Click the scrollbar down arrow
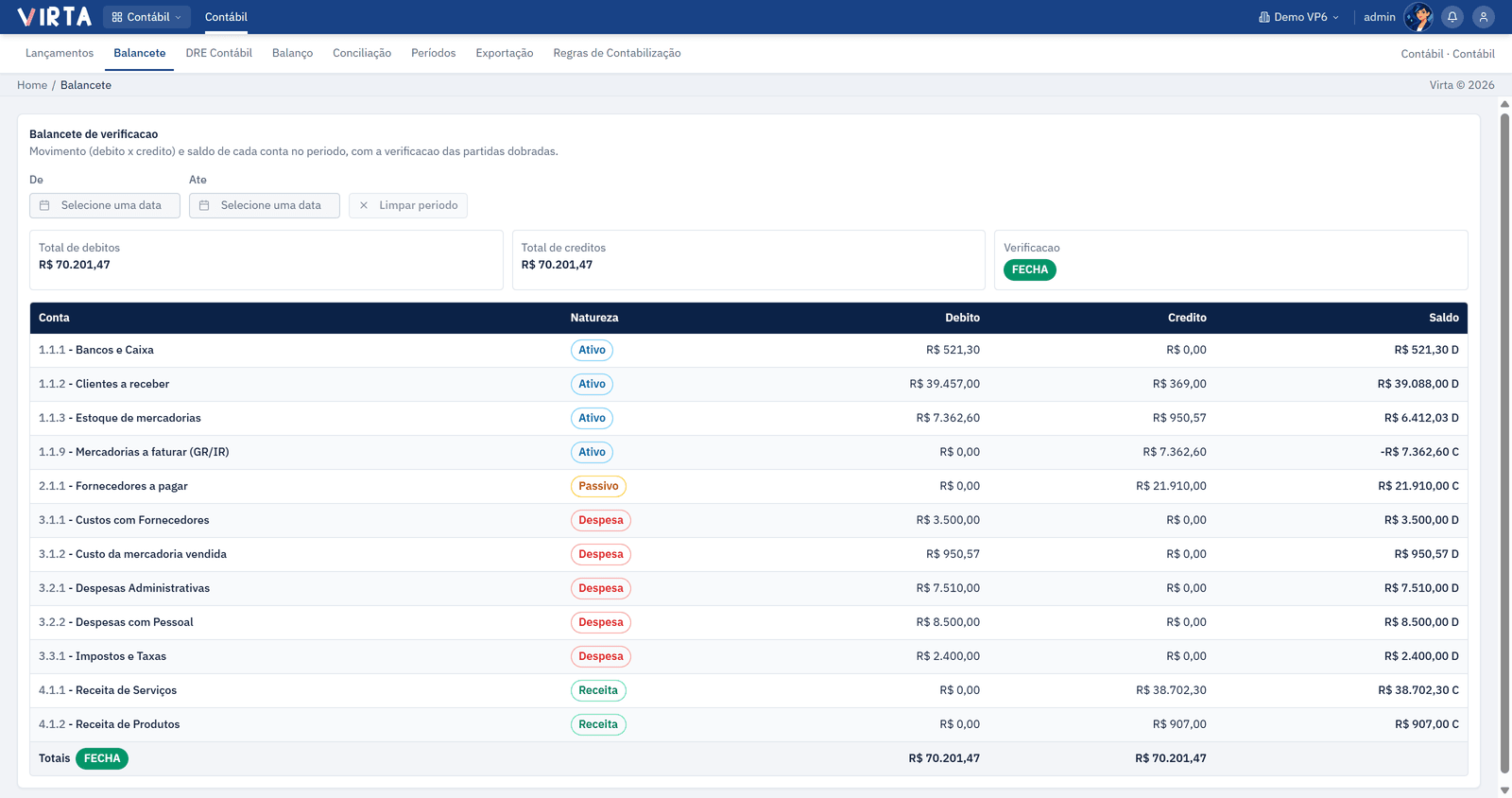The height and width of the screenshot is (798, 1512). pyautogui.click(x=1504, y=790)
